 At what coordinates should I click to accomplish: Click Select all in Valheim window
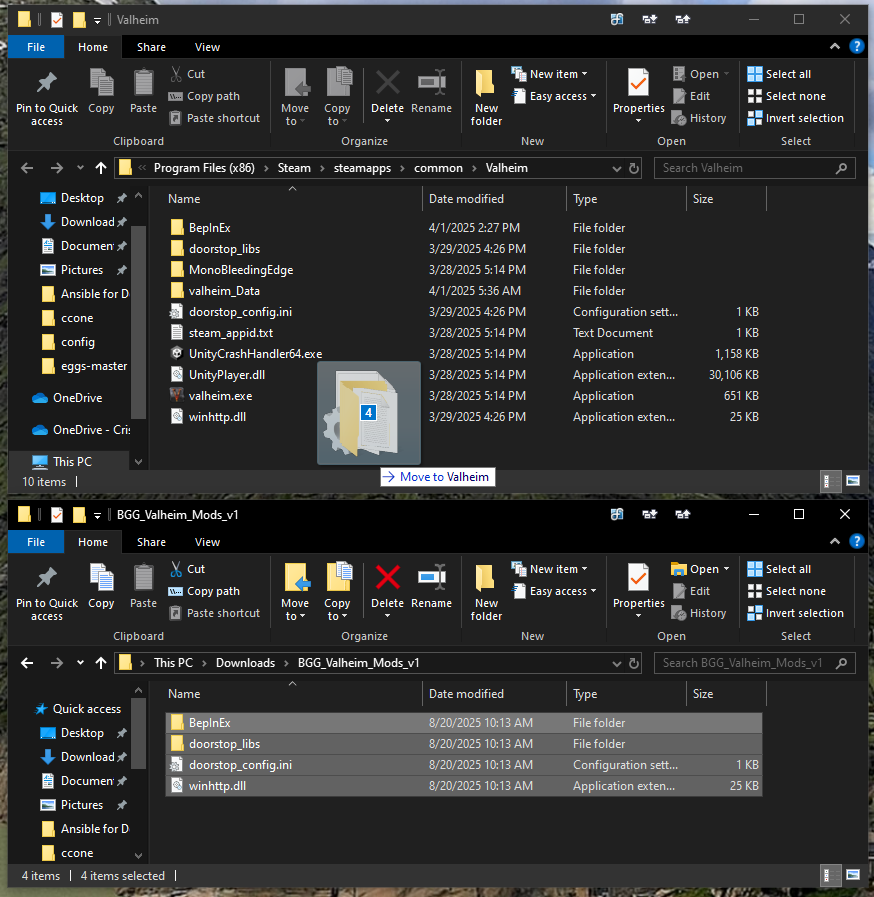(779, 74)
